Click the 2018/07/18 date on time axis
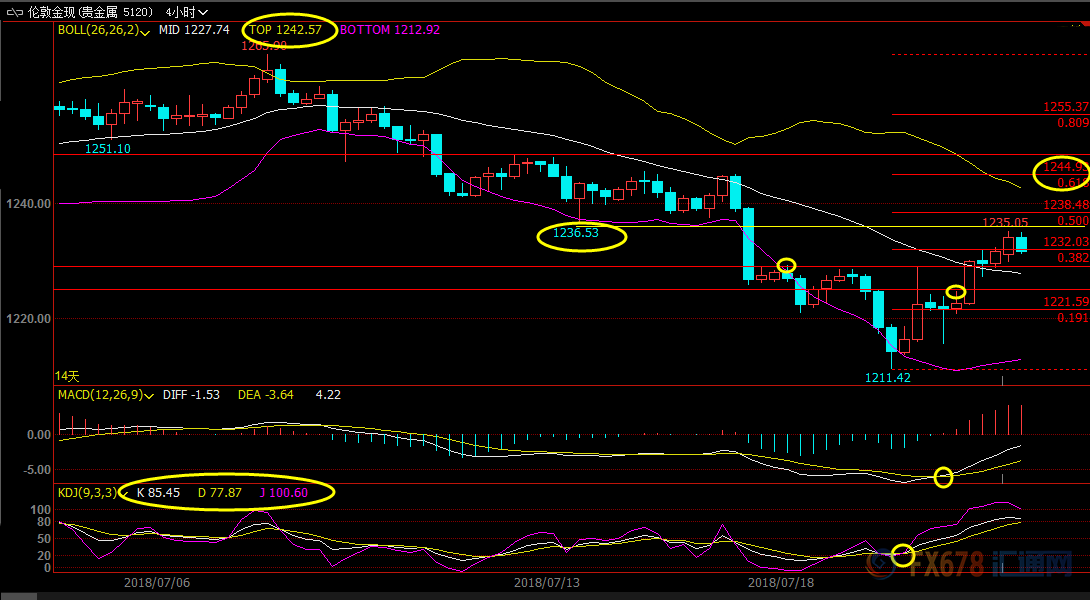This screenshot has width=1090, height=600. click(782, 582)
